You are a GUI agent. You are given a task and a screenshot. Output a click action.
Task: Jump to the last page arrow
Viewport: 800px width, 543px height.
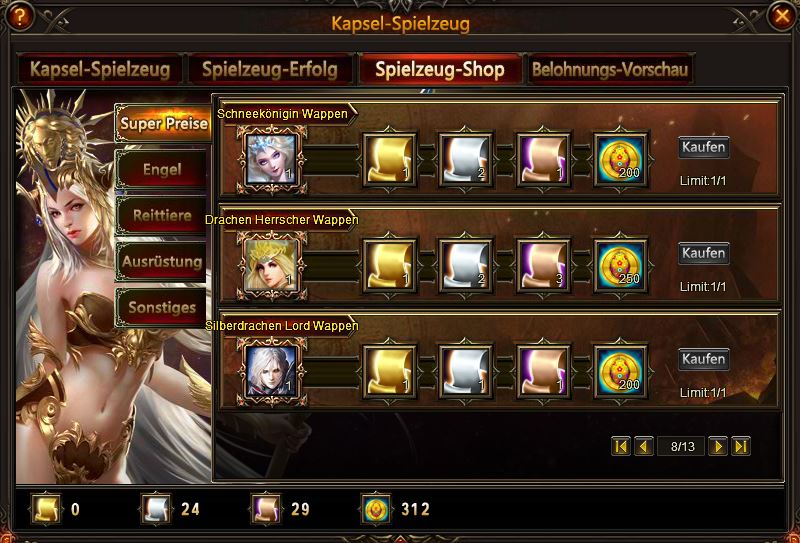(741, 447)
